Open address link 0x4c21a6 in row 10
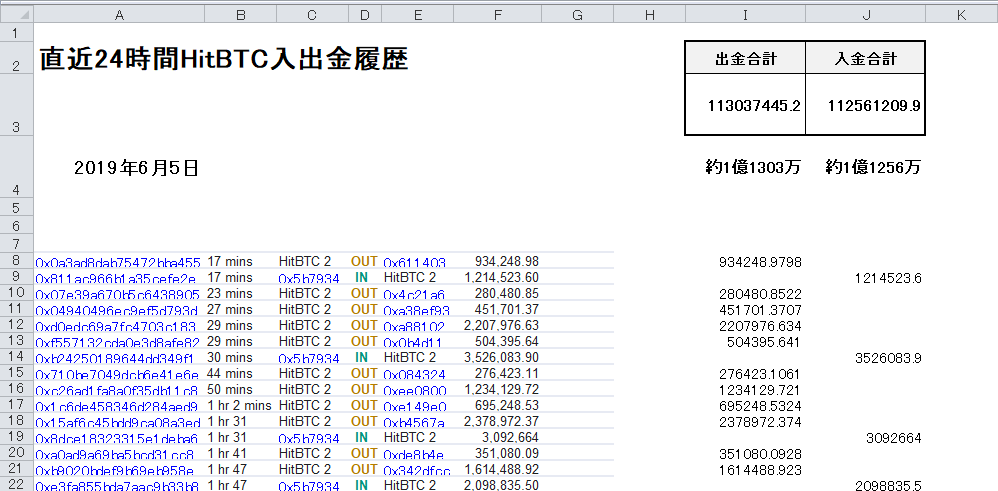The width and height of the screenshot is (998, 491). [414, 294]
